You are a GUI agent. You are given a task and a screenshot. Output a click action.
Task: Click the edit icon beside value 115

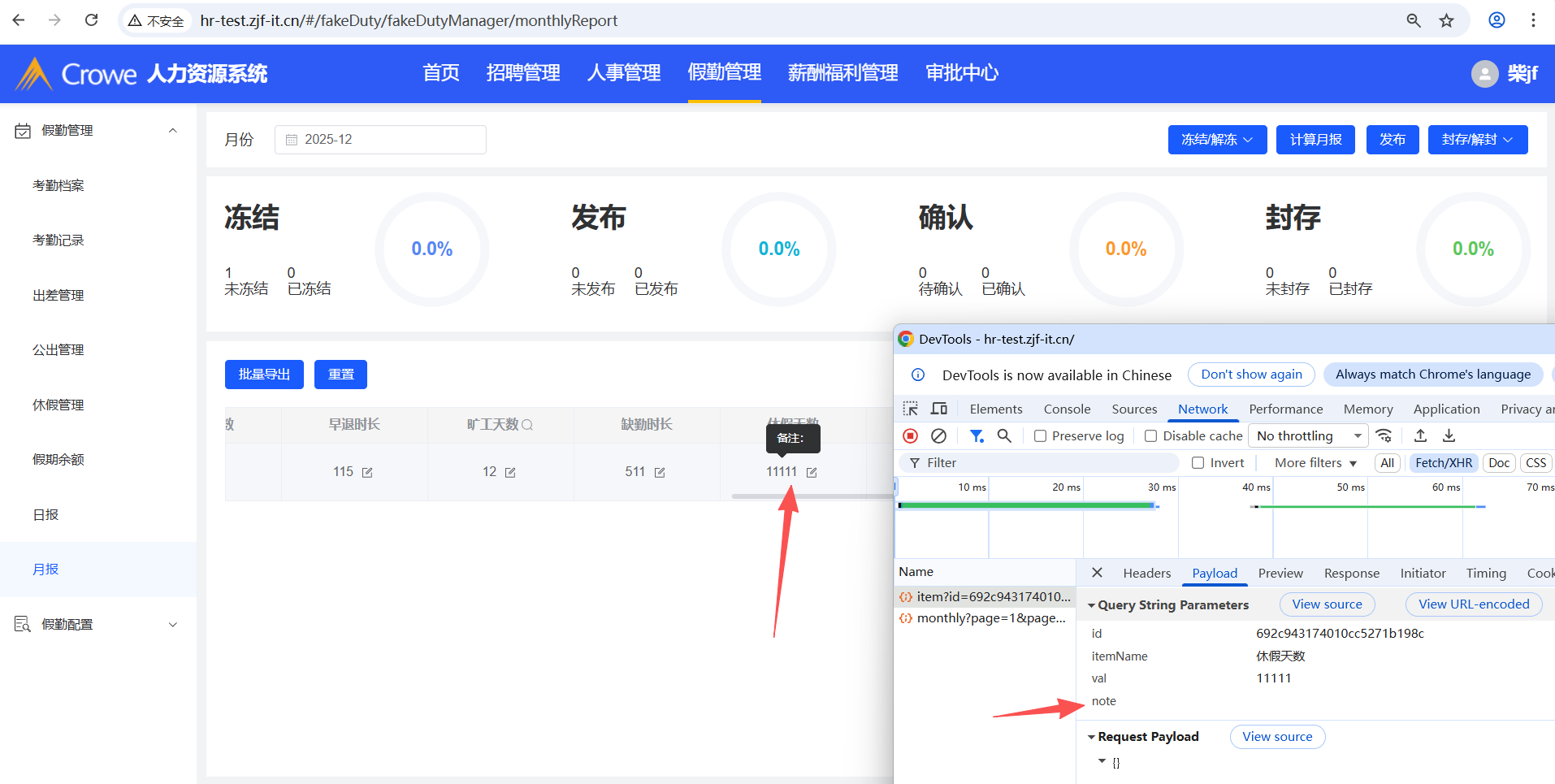[367, 472]
